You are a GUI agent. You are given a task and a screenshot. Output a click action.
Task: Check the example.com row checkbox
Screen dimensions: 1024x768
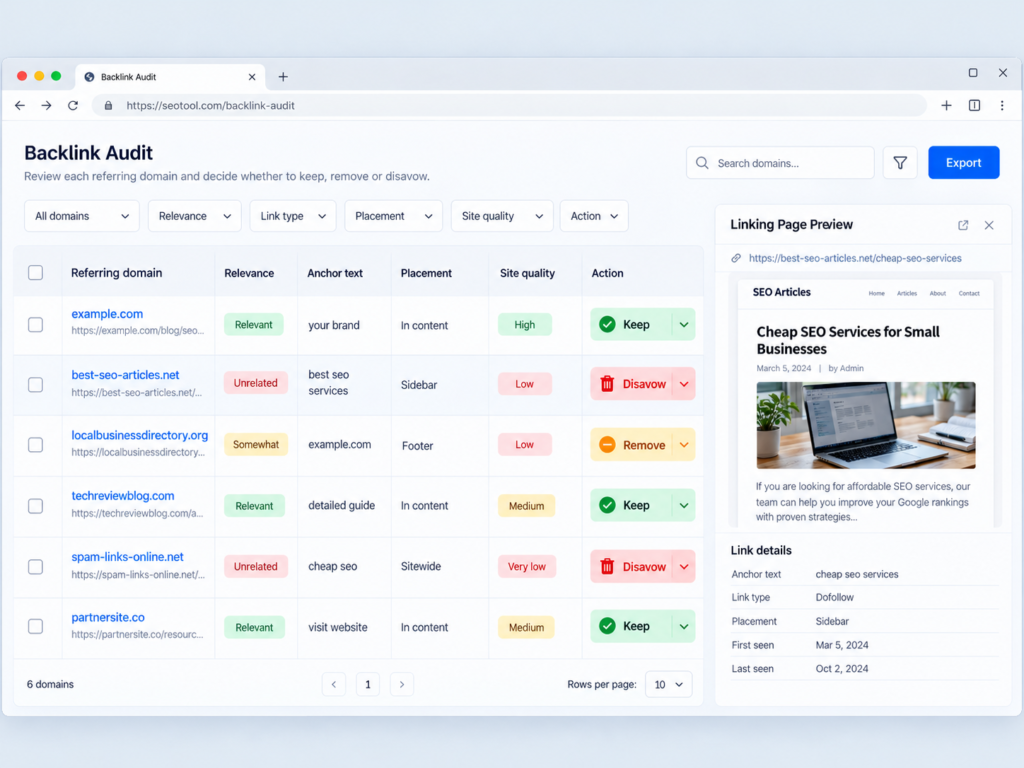tap(35, 325)
